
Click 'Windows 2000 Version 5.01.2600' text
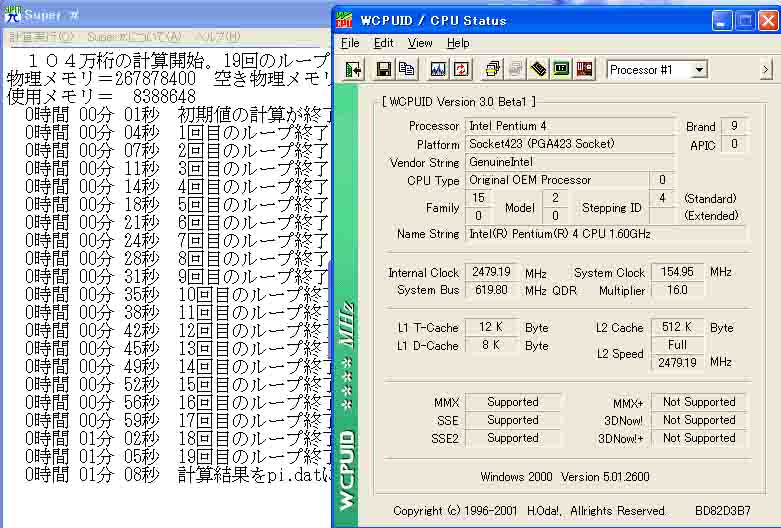click(x=565, y=477)
